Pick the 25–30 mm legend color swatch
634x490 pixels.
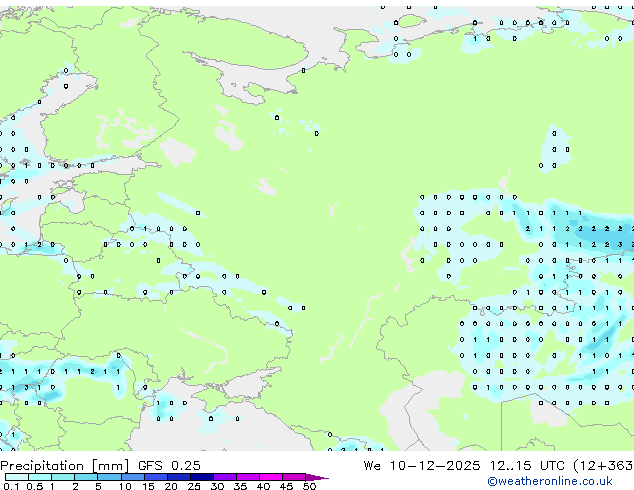(x=201, y=477)
